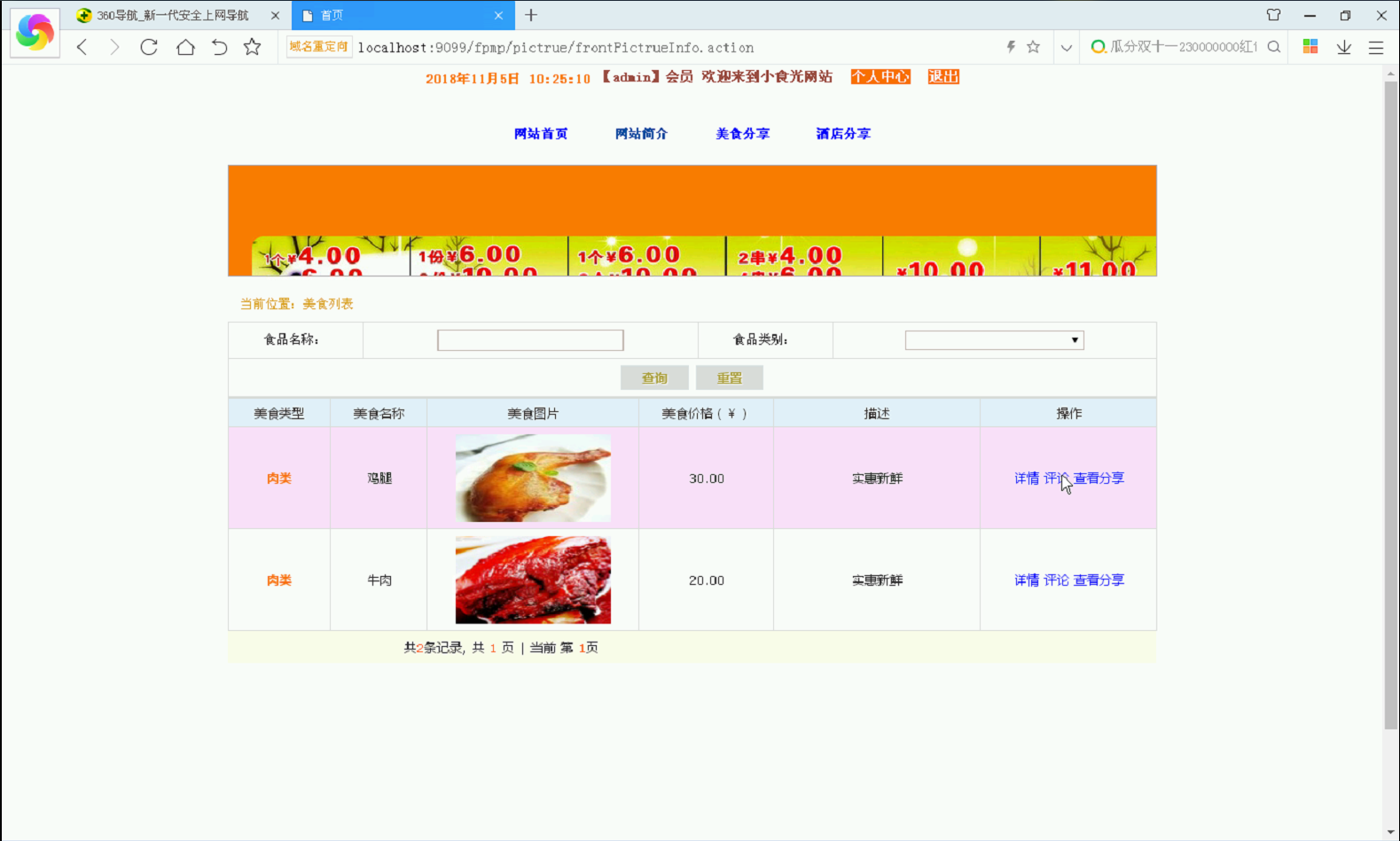1400x841 pixels.
Task: Select the 首页 tab
Action: click(x=403, y=15)
